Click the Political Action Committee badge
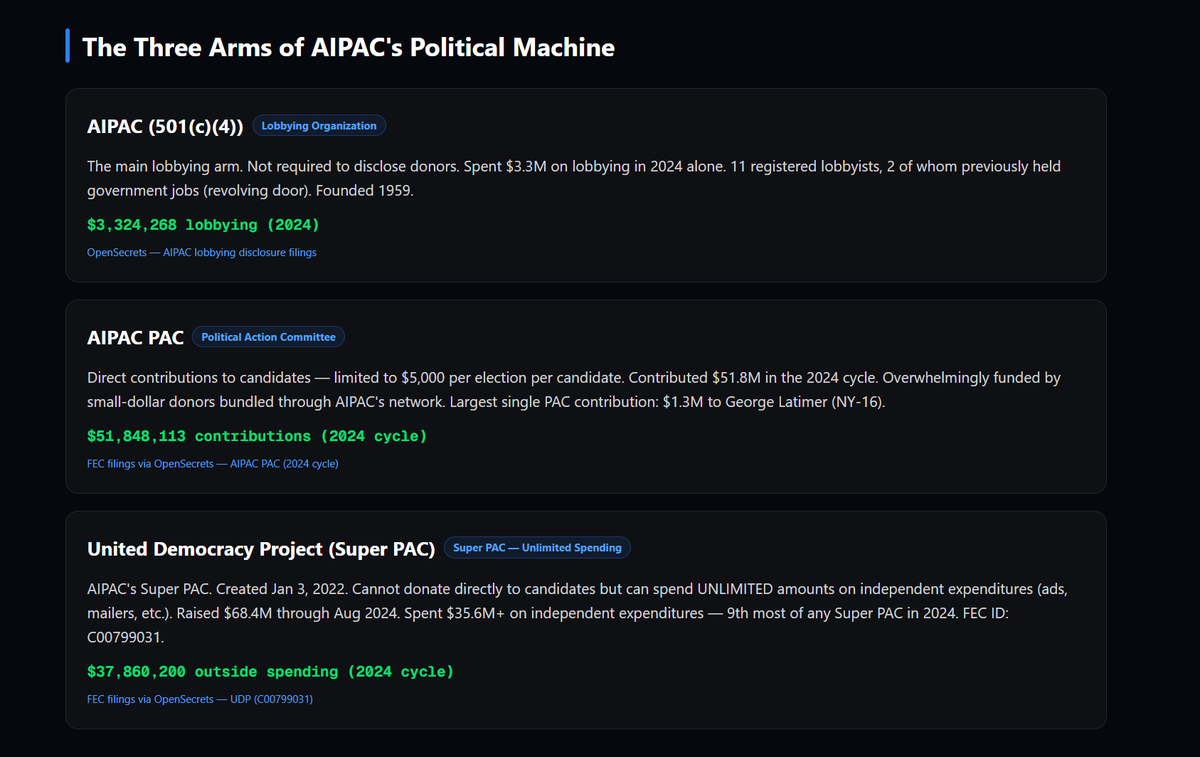1200x757 pixels. 268,337
